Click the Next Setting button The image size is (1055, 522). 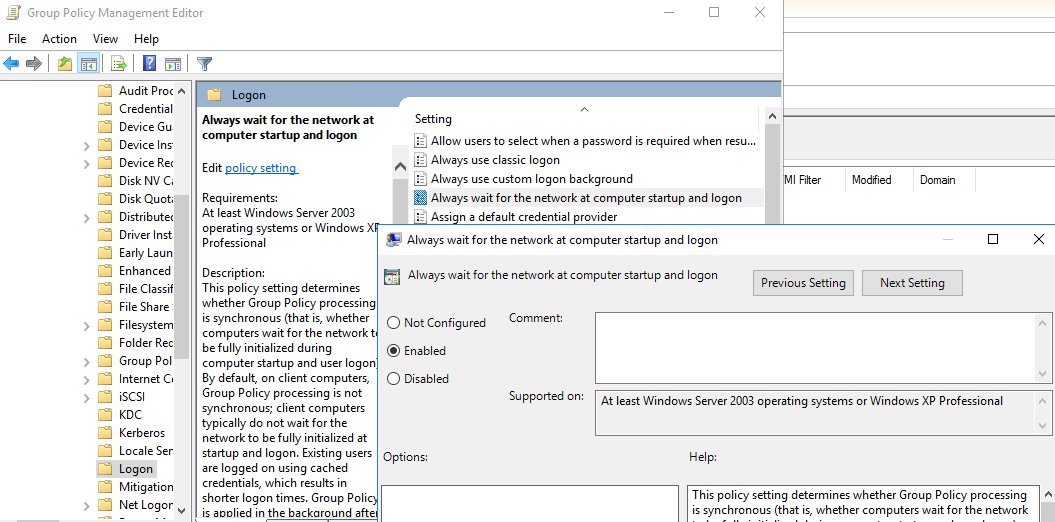click(912, 283)
